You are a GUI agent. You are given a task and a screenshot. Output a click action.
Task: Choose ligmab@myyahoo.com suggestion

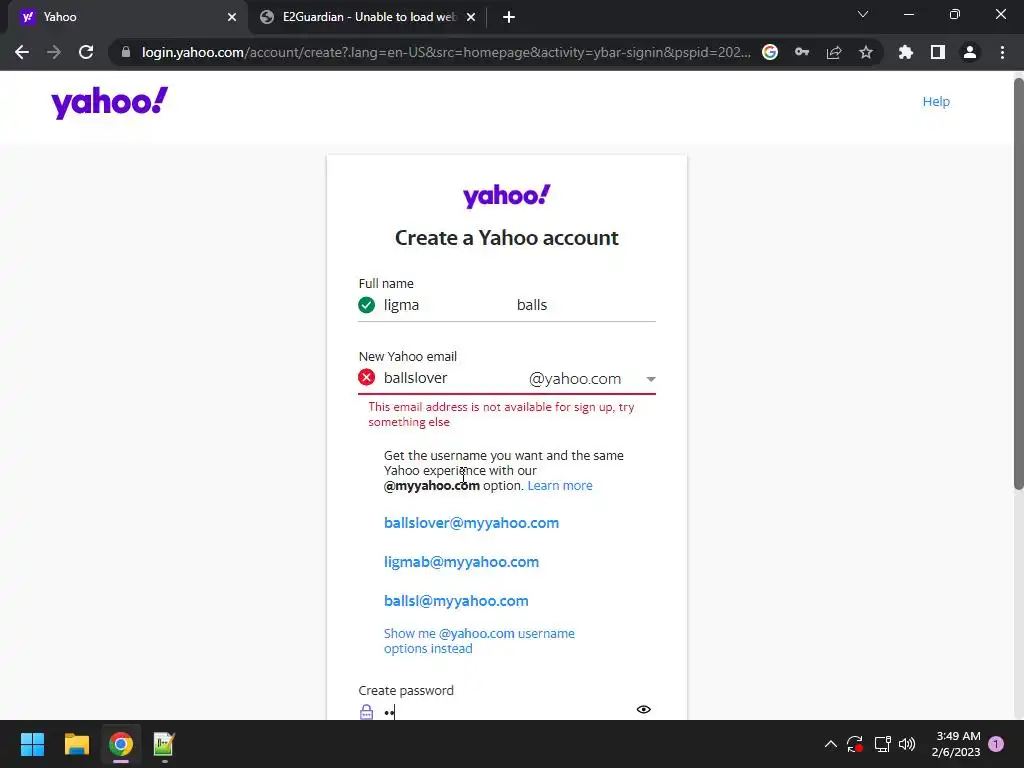pos(461,562)
